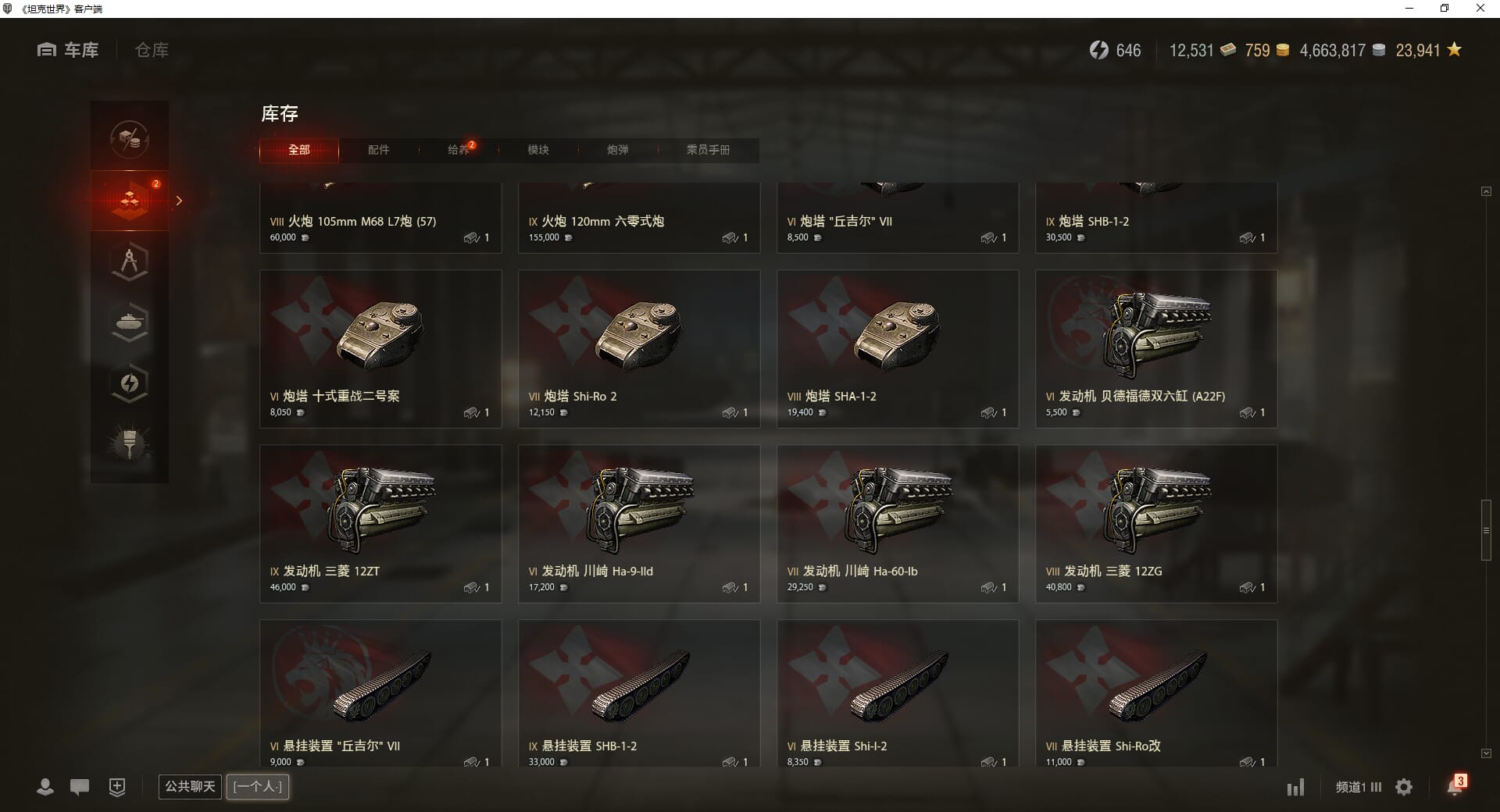Switch to the 炮弹 tab

617,150
